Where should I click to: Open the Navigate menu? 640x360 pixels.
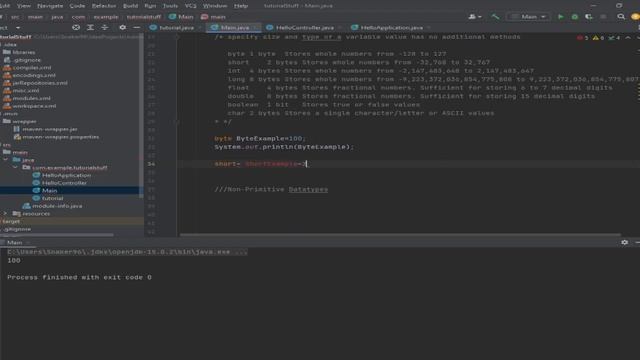coord(50,6)
